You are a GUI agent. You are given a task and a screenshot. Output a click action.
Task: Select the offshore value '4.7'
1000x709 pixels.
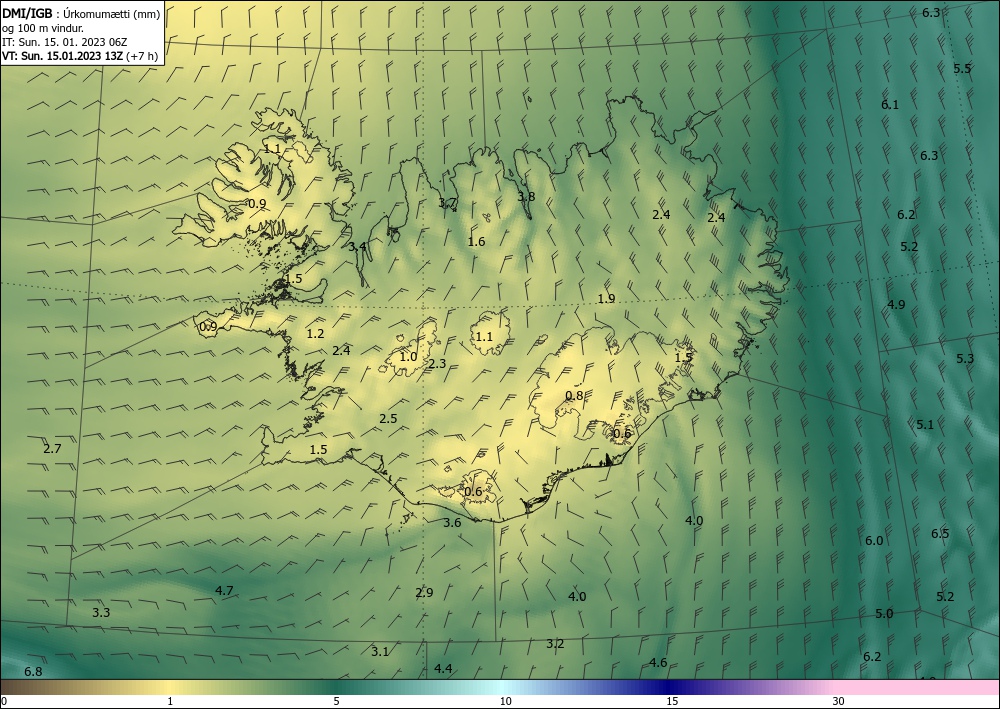[x=224, y=590]
